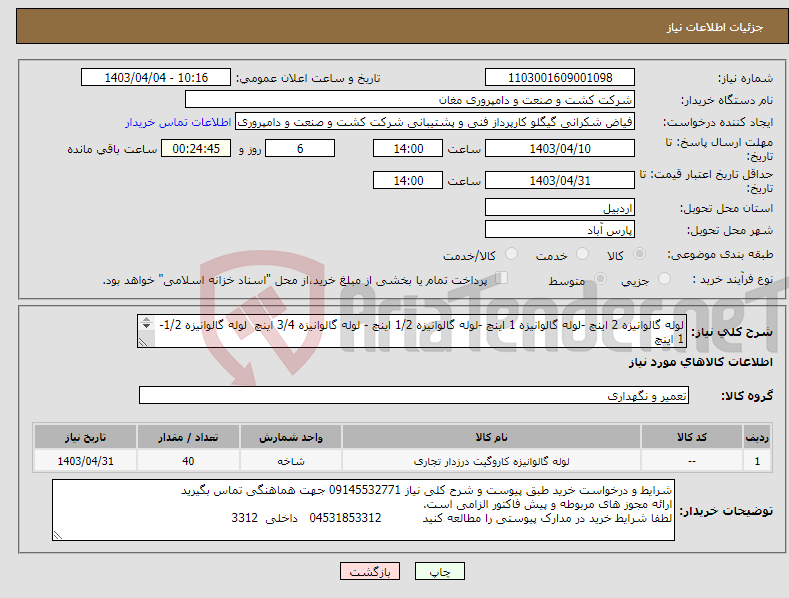This screenshot has height=598, width=789.
Task: Click the quantity cell 40
Action: tap(188, 461)
